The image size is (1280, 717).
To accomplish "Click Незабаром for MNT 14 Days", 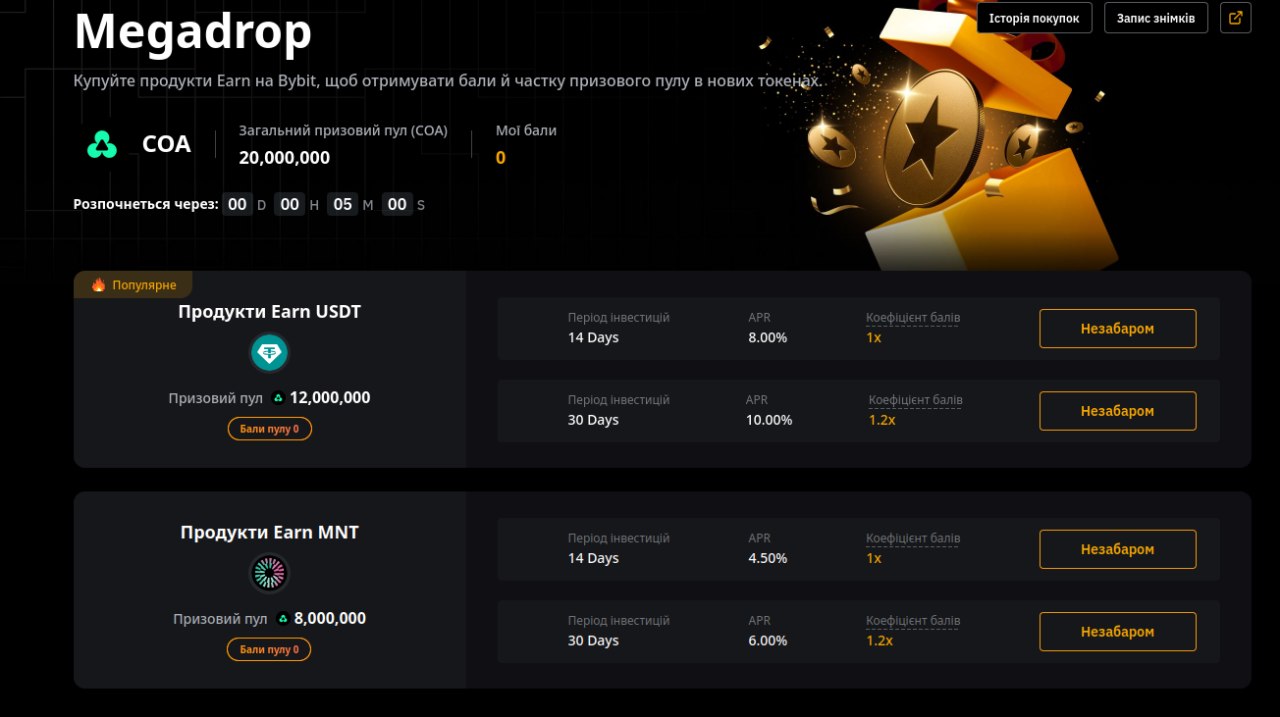I will [1118, 549].
